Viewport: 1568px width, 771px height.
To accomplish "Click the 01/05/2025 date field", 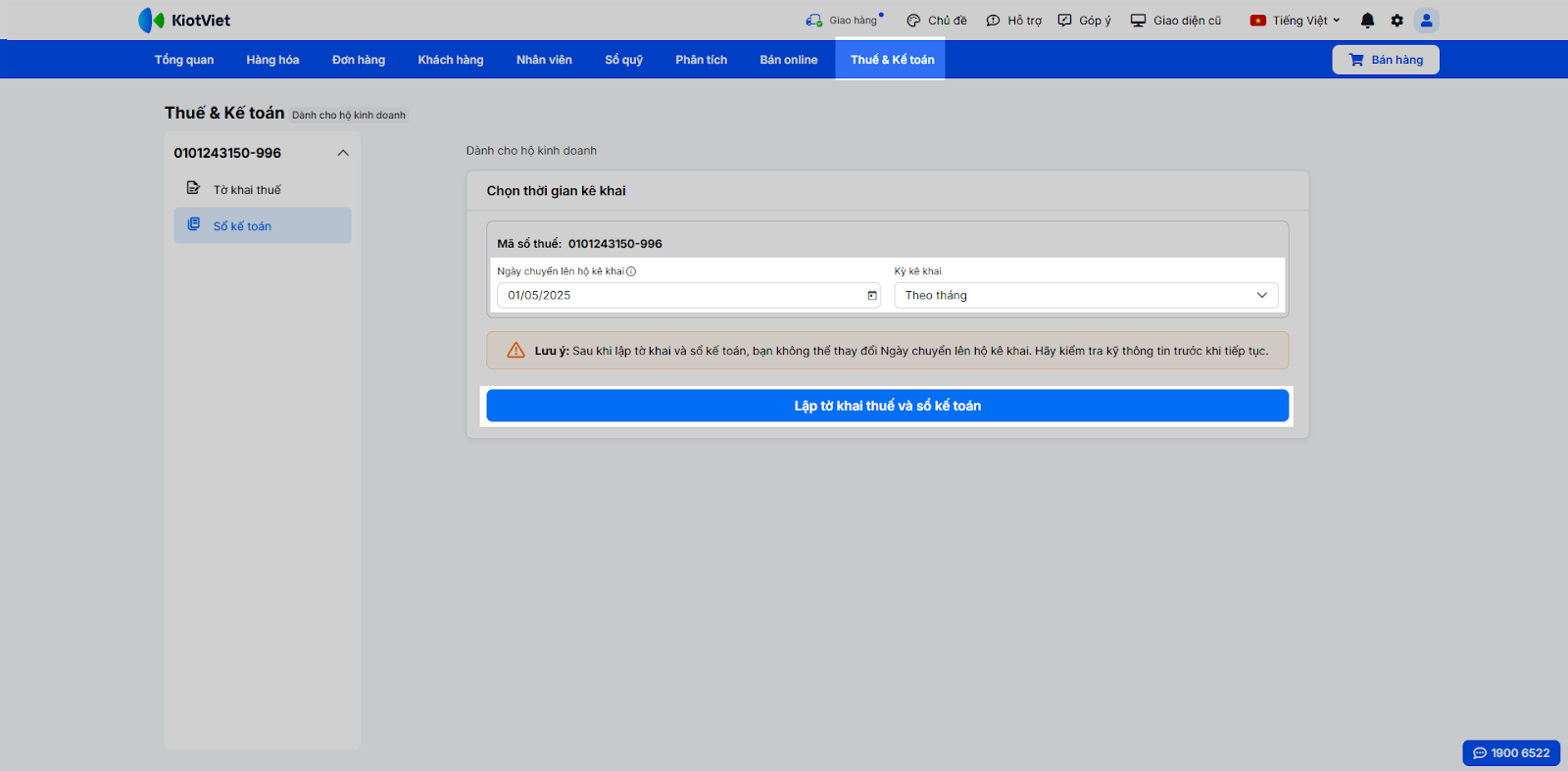I will point(688,295).
